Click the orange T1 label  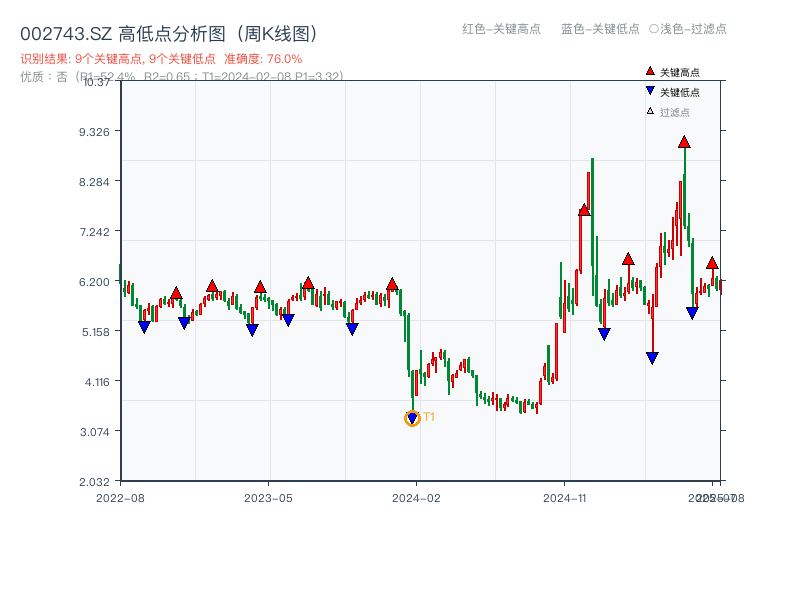tap(429, 417)
